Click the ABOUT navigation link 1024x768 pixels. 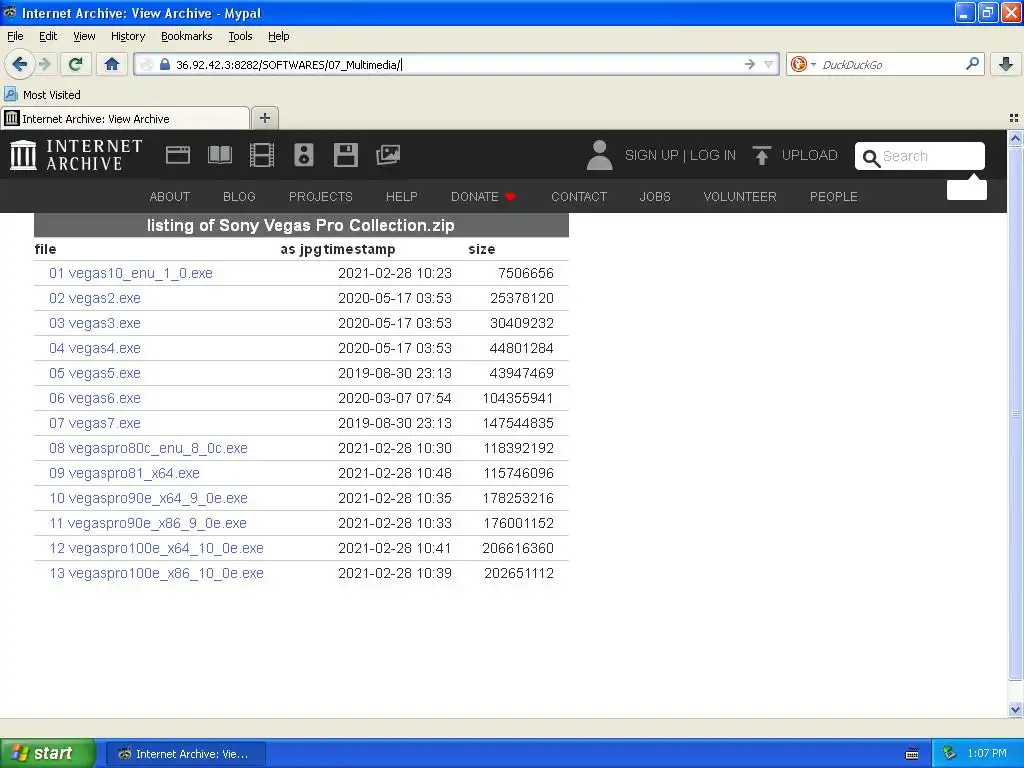point(170,197)
